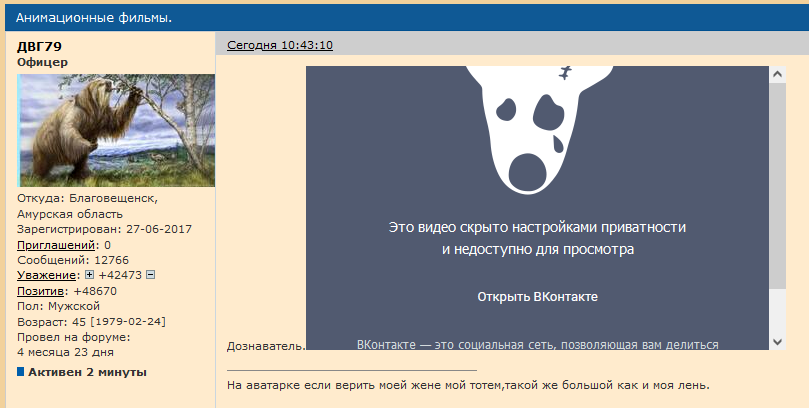This screenshot has width=809, height=408.
Task: Click the plus icon next to Уважение
Action: (89, 275)
